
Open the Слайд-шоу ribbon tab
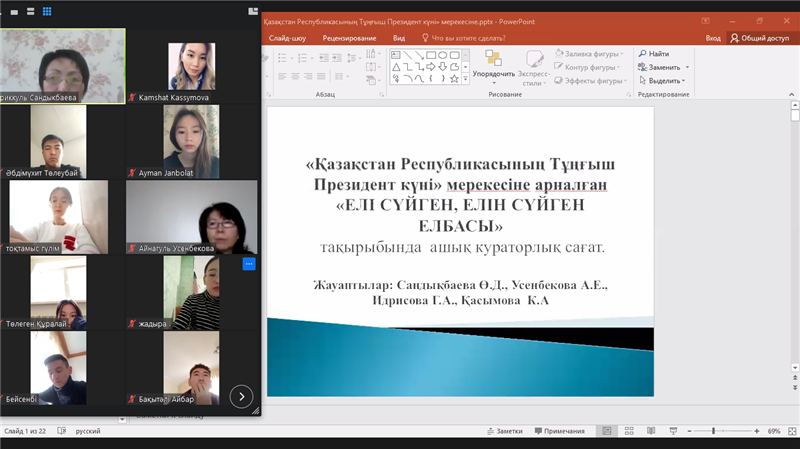tap(288, 38)
